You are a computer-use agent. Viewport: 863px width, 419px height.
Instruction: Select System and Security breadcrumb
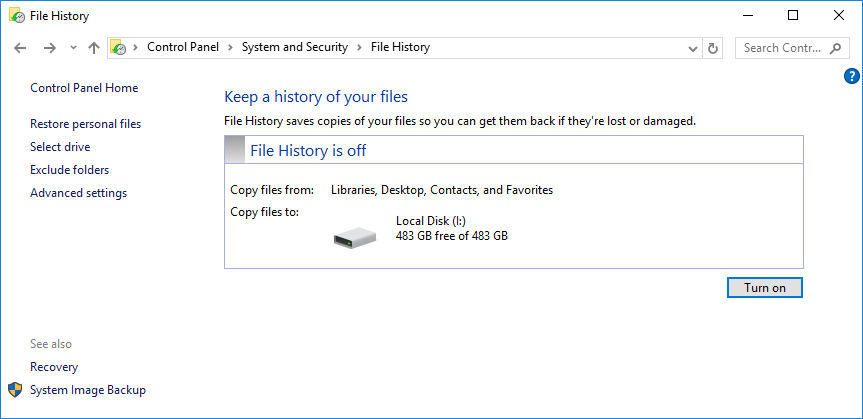295,47
